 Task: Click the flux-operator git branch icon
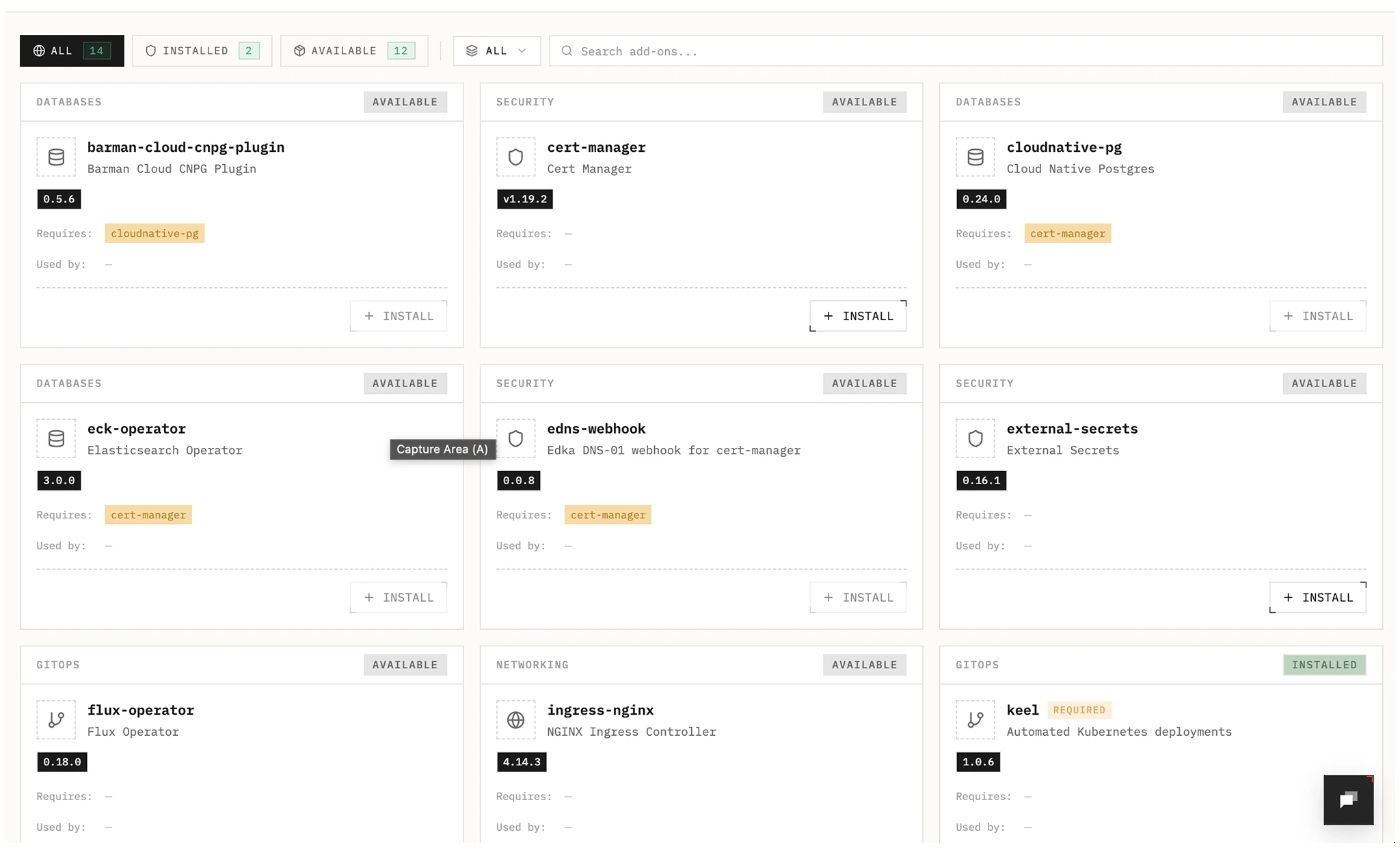tap(56, 720)
